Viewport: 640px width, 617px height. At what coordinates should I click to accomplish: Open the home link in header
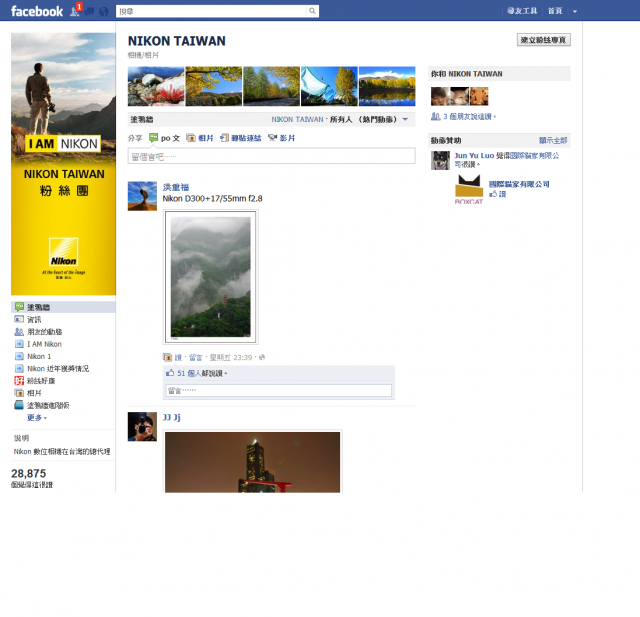[555, 11]
